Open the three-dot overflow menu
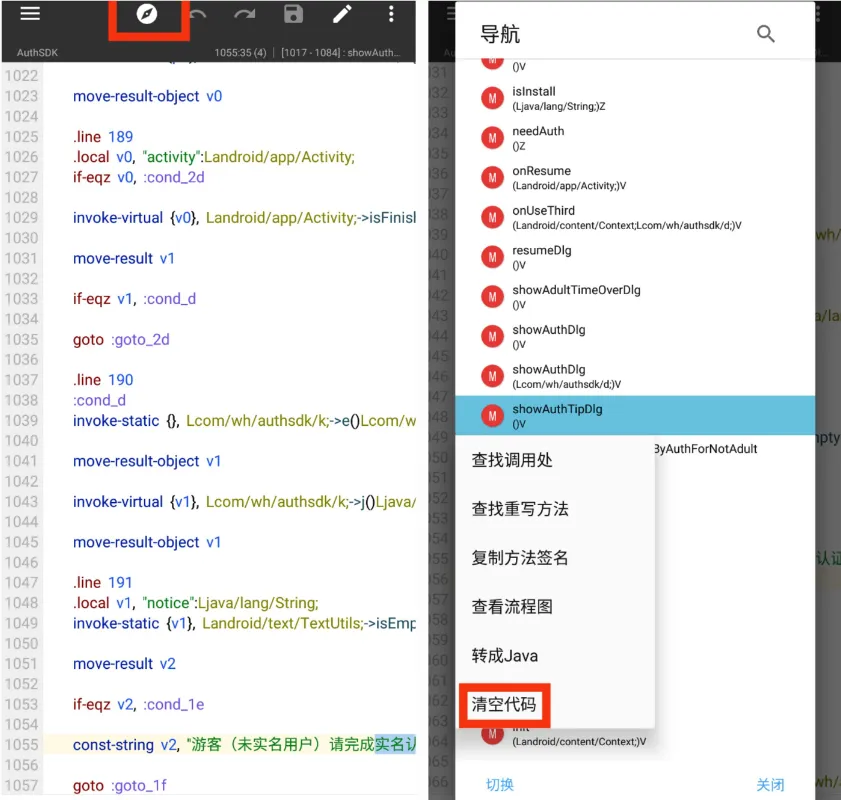 point(391,15)
